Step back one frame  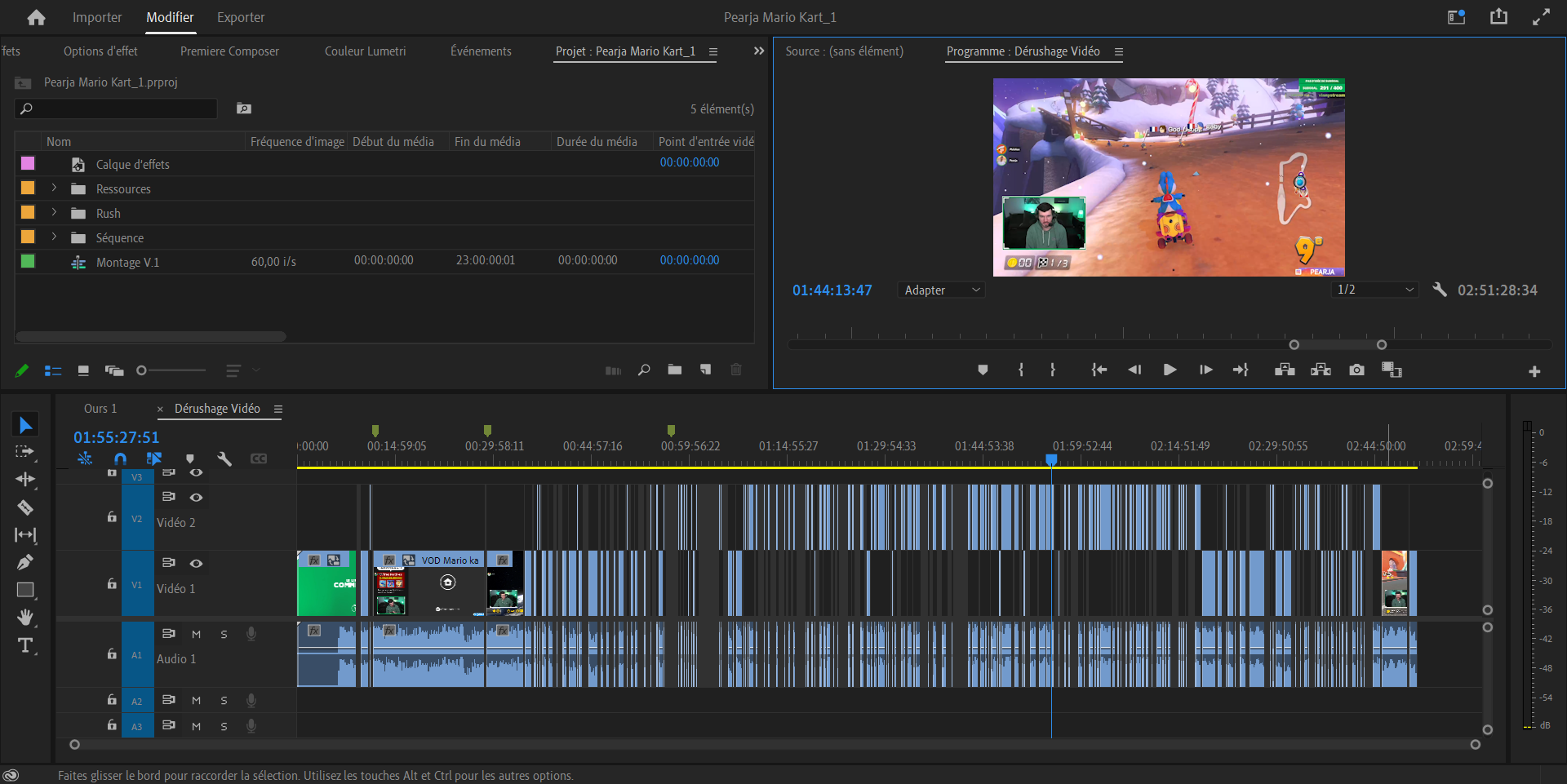[x=1134, y=370]
